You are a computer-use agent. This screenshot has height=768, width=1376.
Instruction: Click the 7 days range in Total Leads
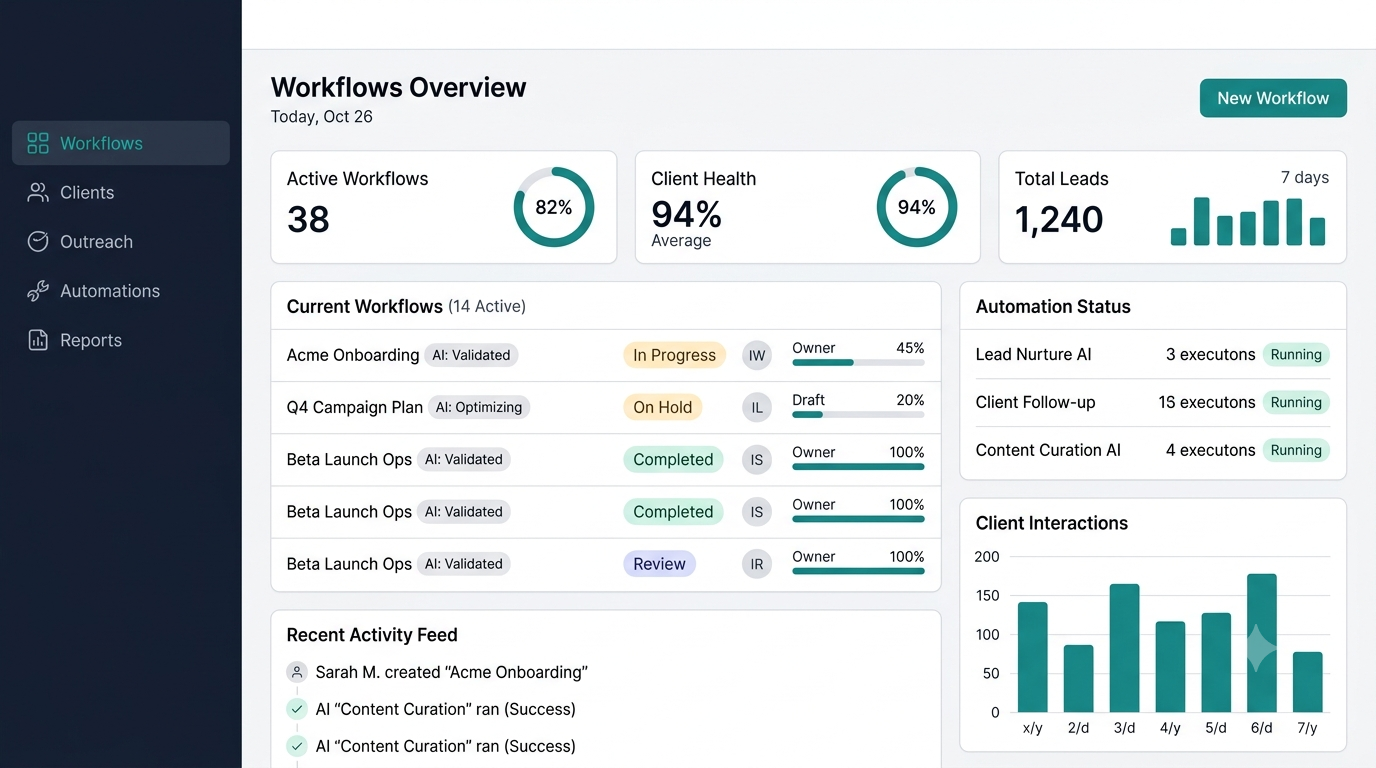coord(1305,177)
